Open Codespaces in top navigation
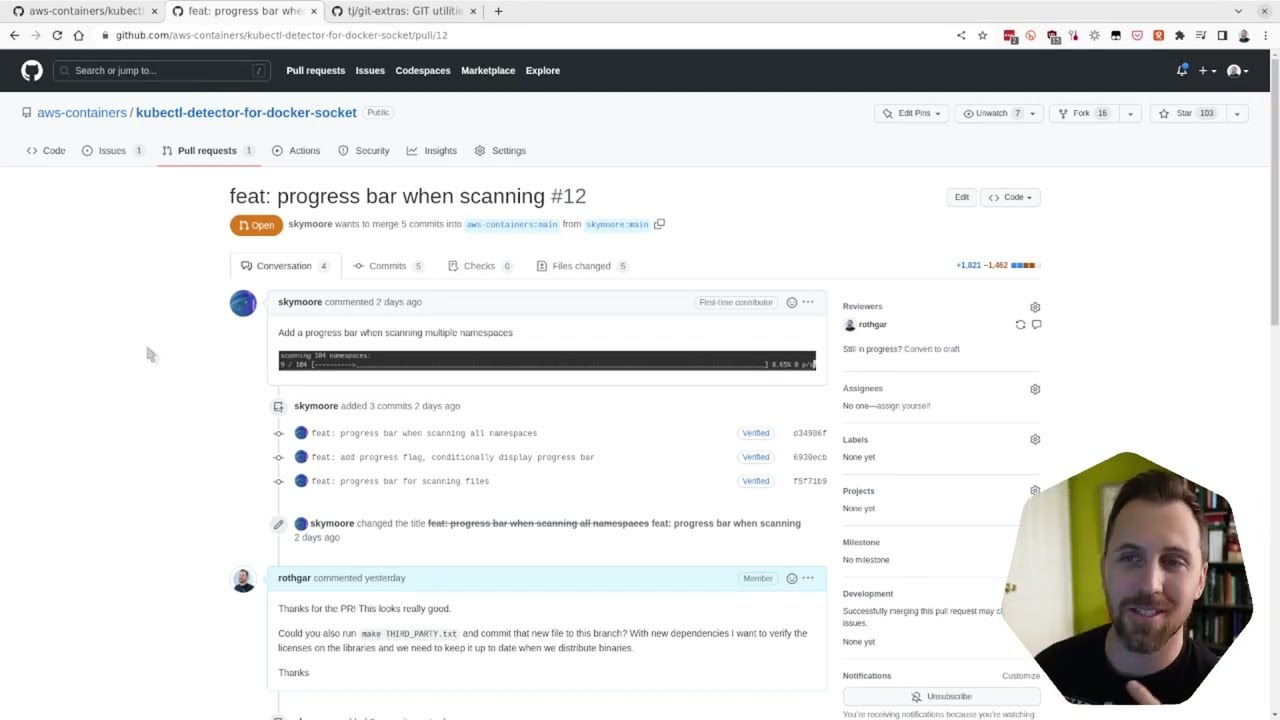1280x720 pixels. click(x=422, y=70)
